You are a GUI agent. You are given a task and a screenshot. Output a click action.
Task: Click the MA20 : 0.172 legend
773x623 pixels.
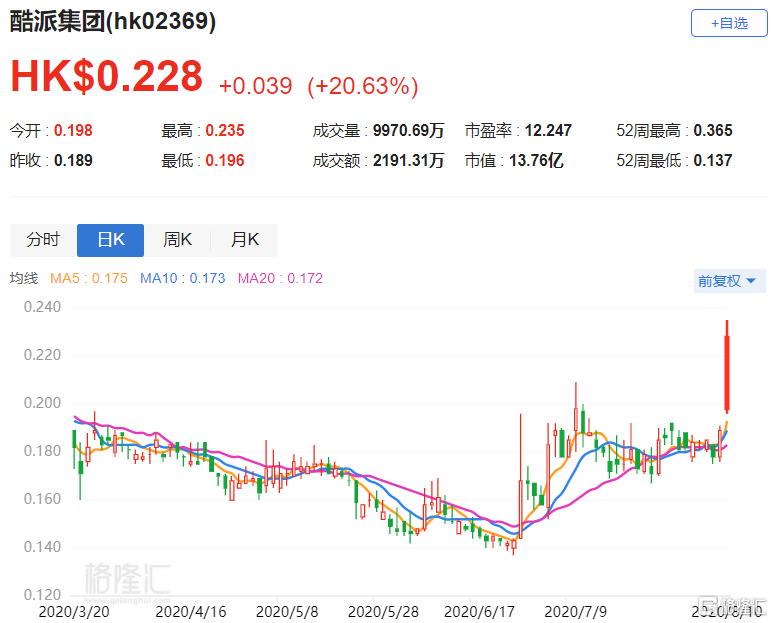280,278
